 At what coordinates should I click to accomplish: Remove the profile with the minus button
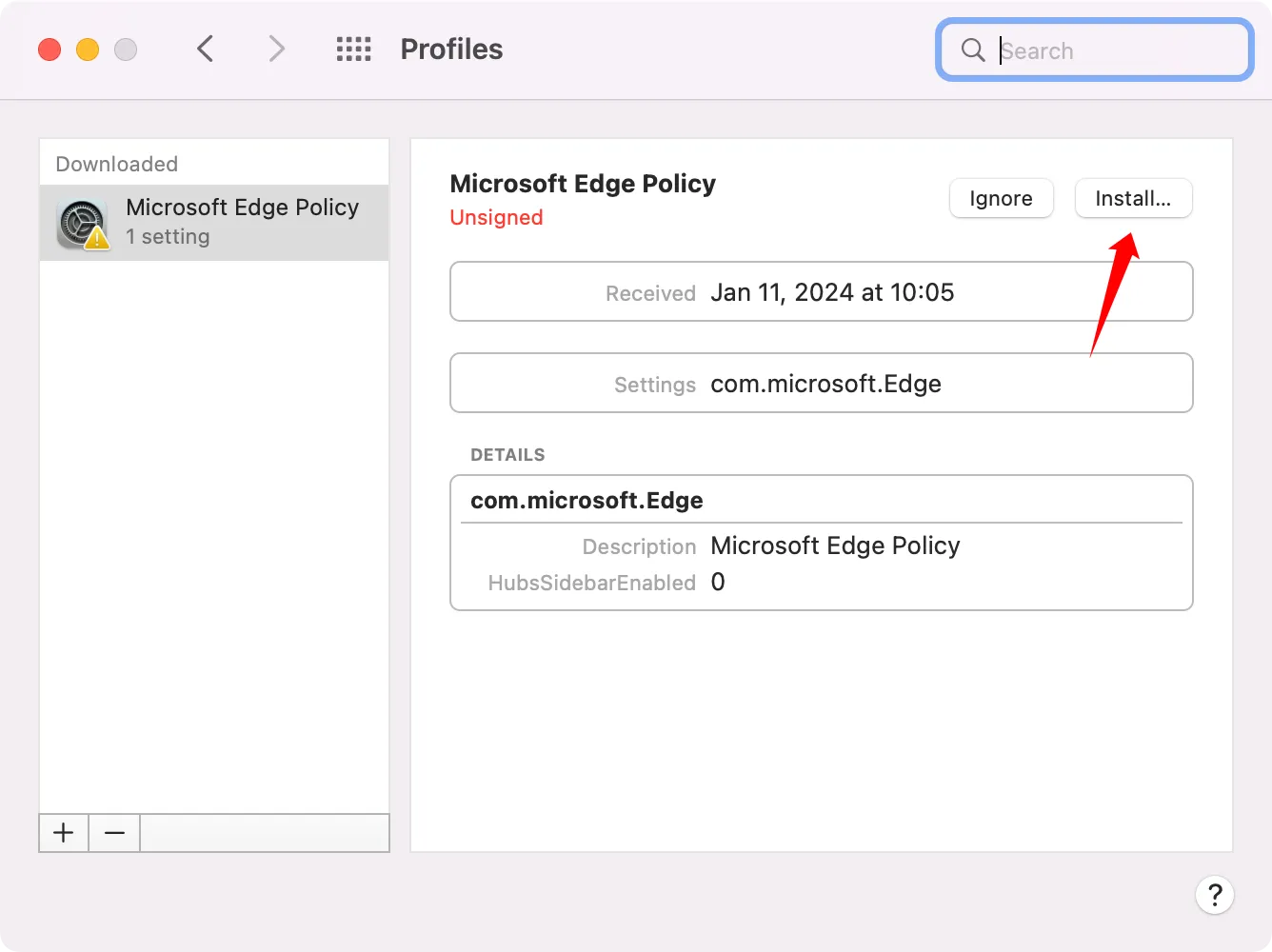coord(114,833)
